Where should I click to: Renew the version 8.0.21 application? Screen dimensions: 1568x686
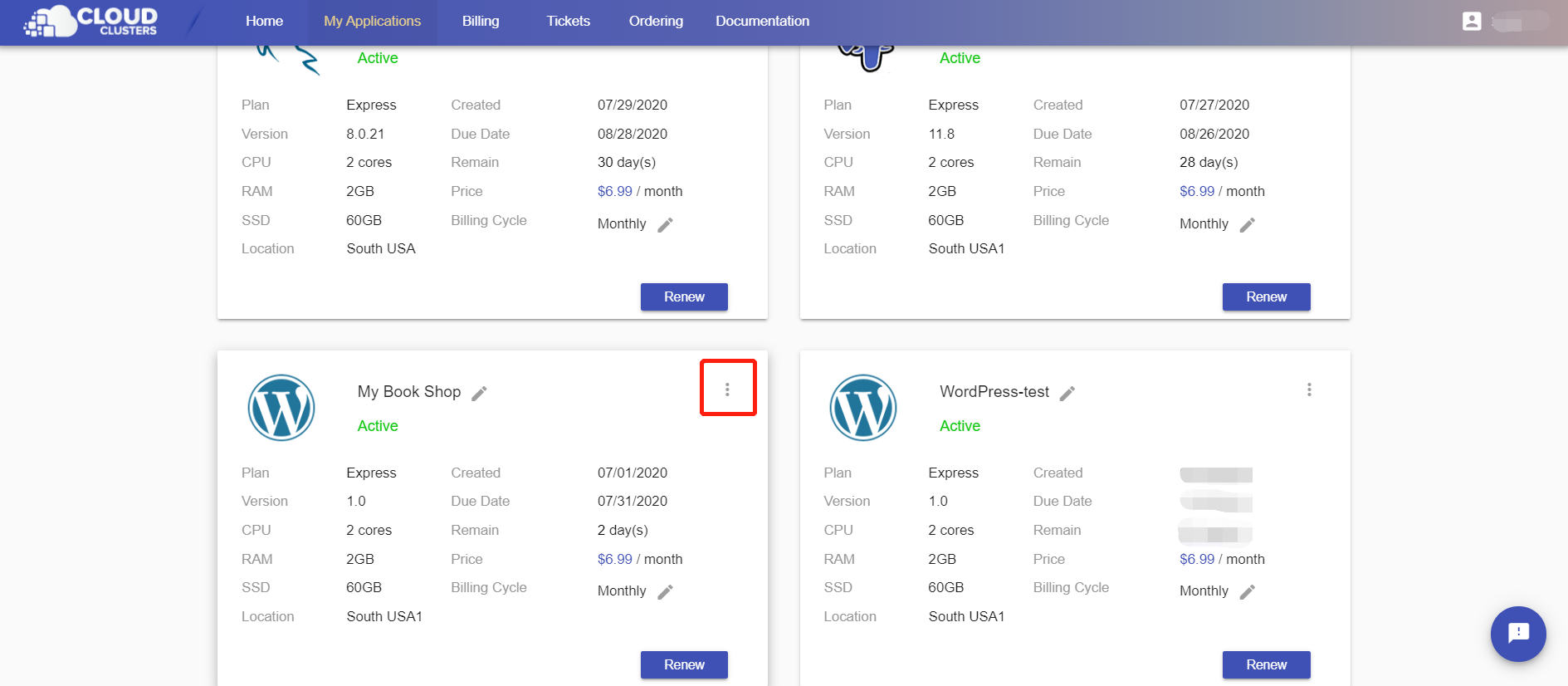[x=684, y=297]
